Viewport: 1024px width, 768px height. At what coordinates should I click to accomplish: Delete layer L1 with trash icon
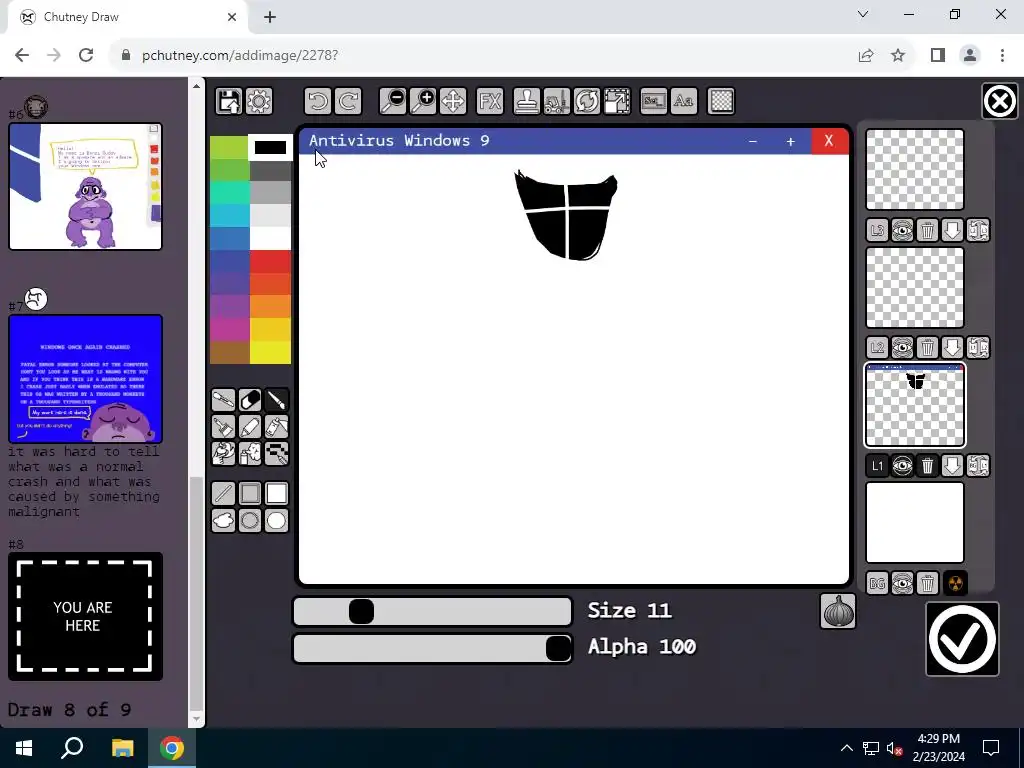pos(927,466)
